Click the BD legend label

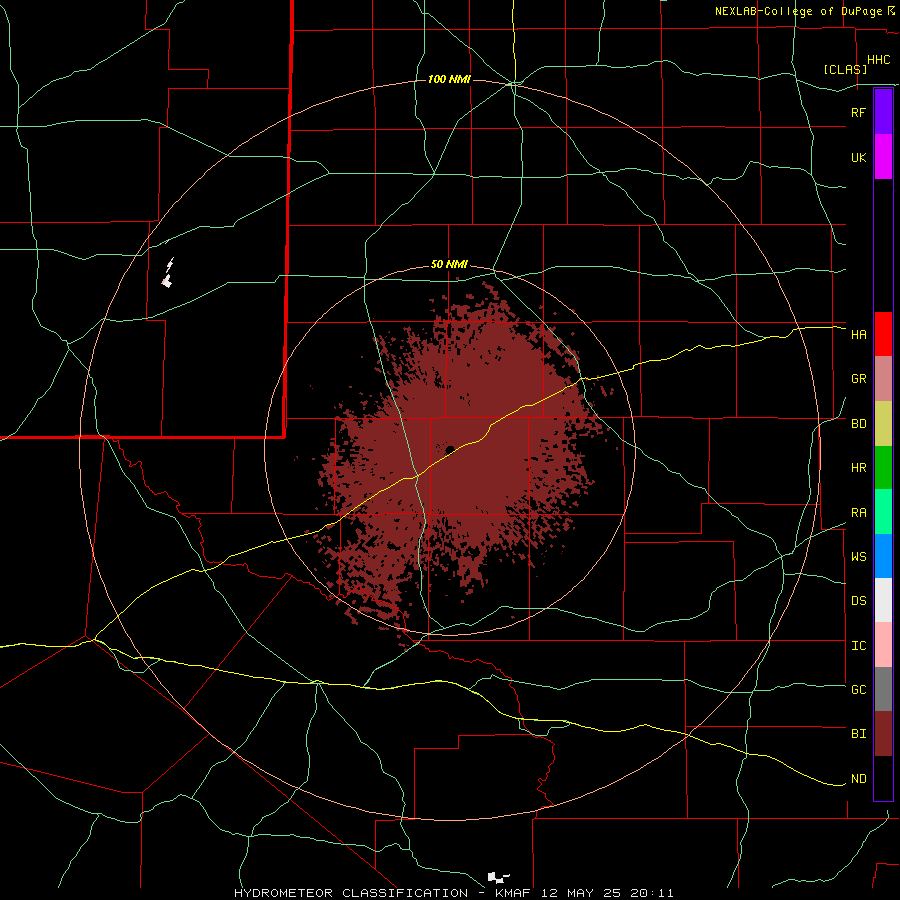pyautogui.click(x=858, y=424)
